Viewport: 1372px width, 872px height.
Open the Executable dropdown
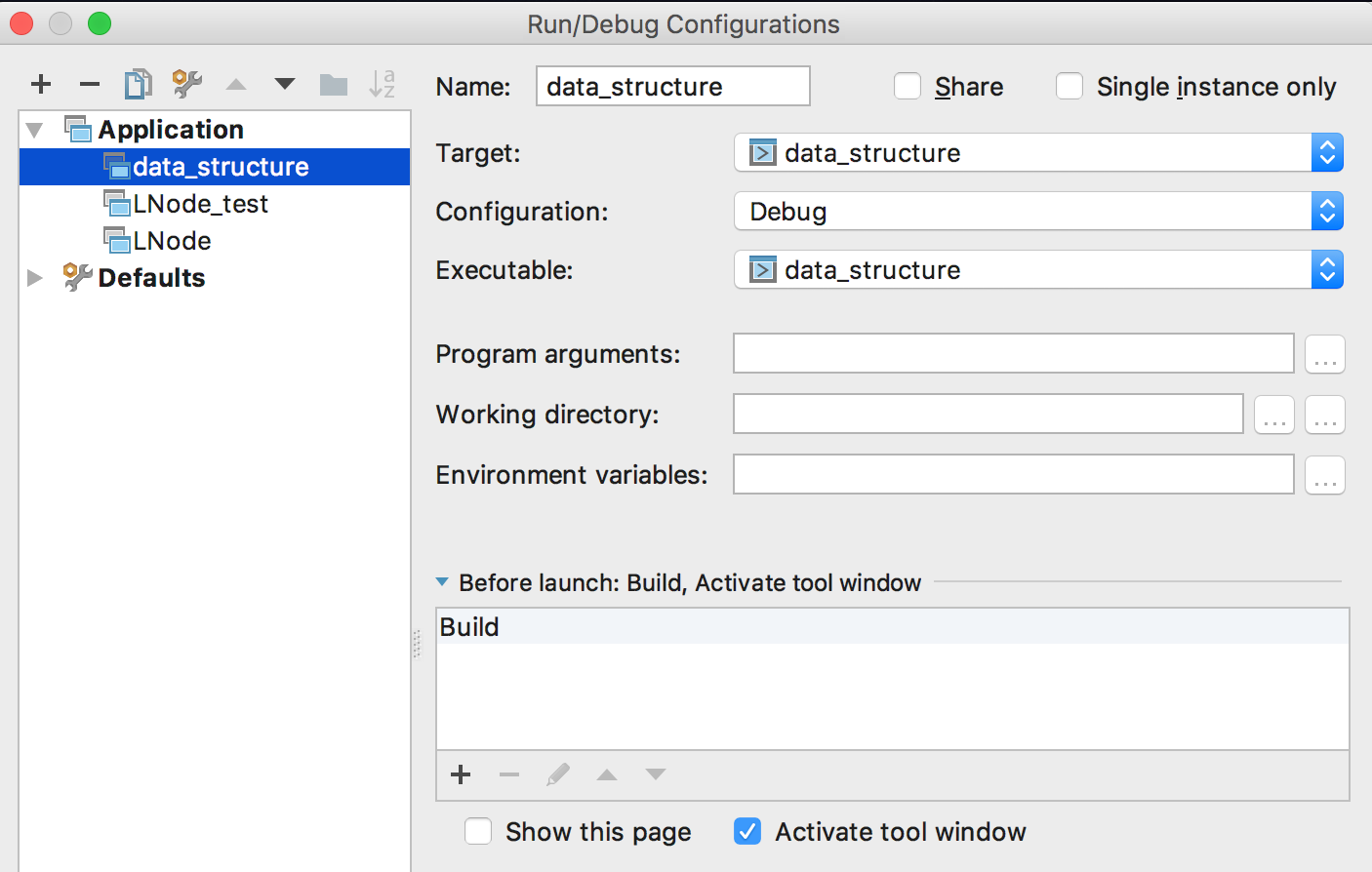click(1038, 270)
